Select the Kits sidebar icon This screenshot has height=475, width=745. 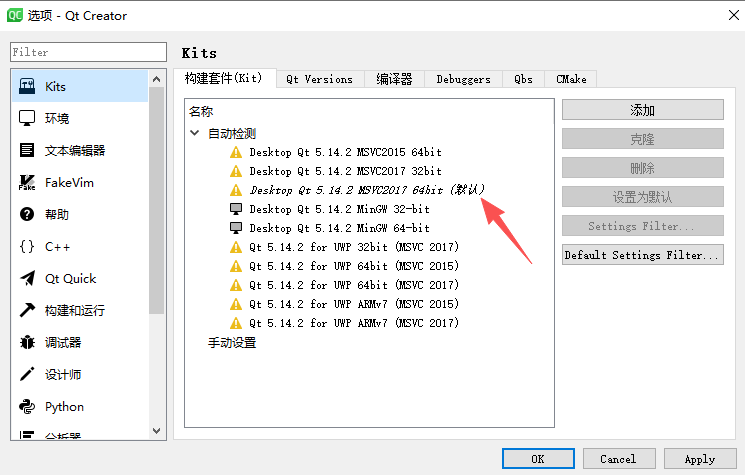pos(27,86)
